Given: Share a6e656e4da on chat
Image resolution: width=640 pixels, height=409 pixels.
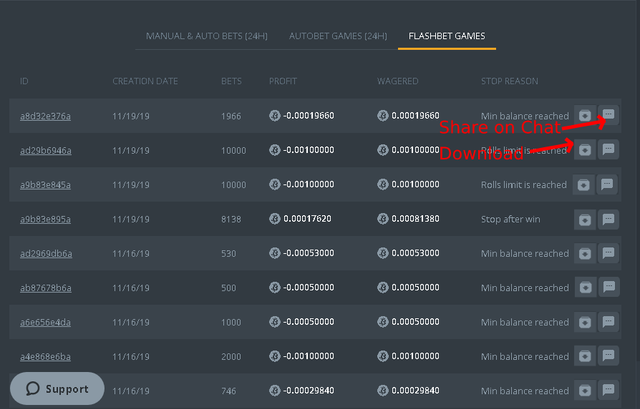Looking at the screenshot, I should [608, 322].
